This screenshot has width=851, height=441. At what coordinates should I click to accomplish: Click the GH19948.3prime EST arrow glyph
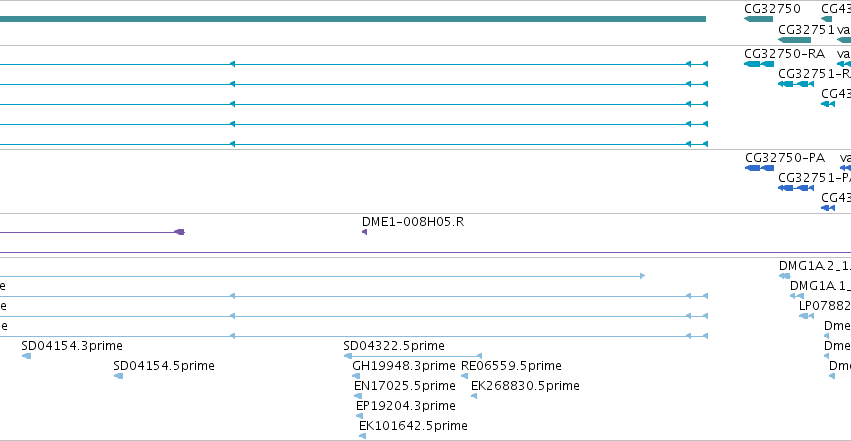tap(356, 376)
